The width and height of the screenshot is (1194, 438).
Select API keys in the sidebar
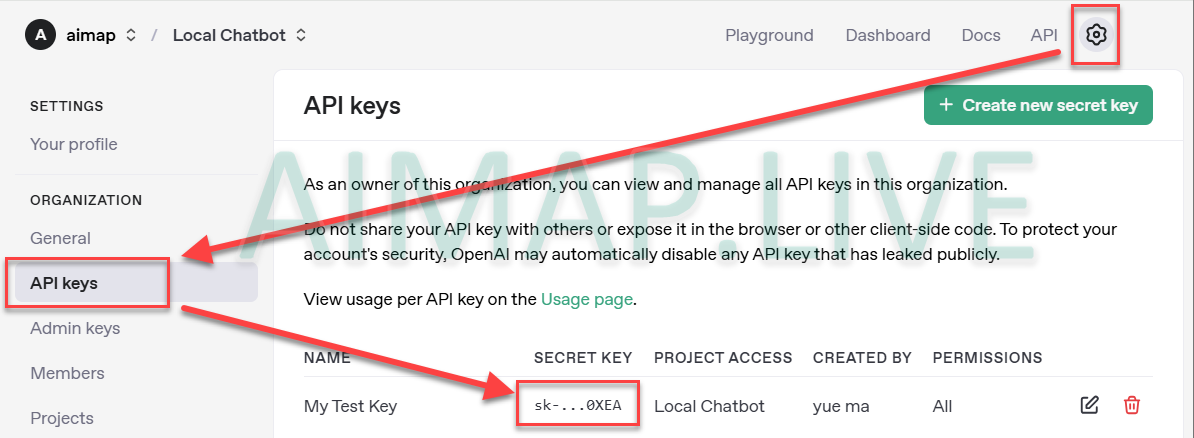point(64,283)
